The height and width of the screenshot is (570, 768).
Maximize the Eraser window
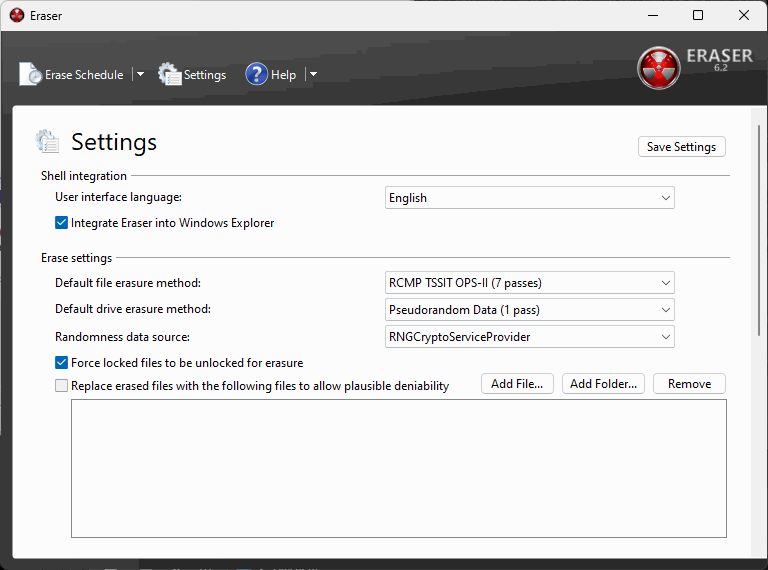(x=698, y=16)
